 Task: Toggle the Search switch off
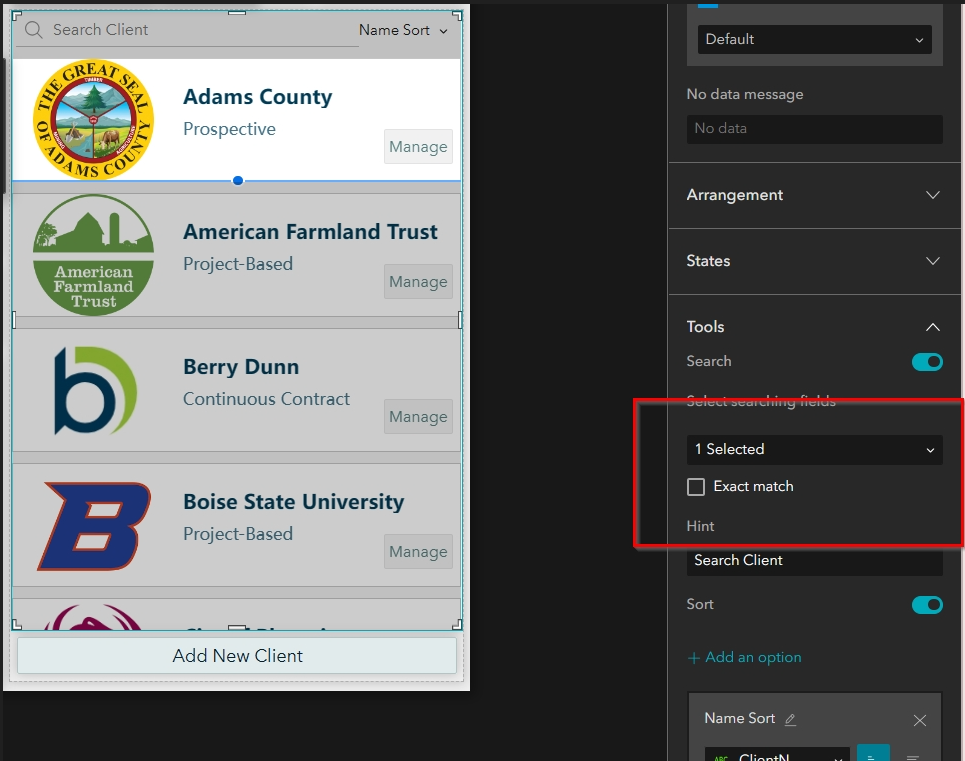pyautogui.click(x=927, y=362)
